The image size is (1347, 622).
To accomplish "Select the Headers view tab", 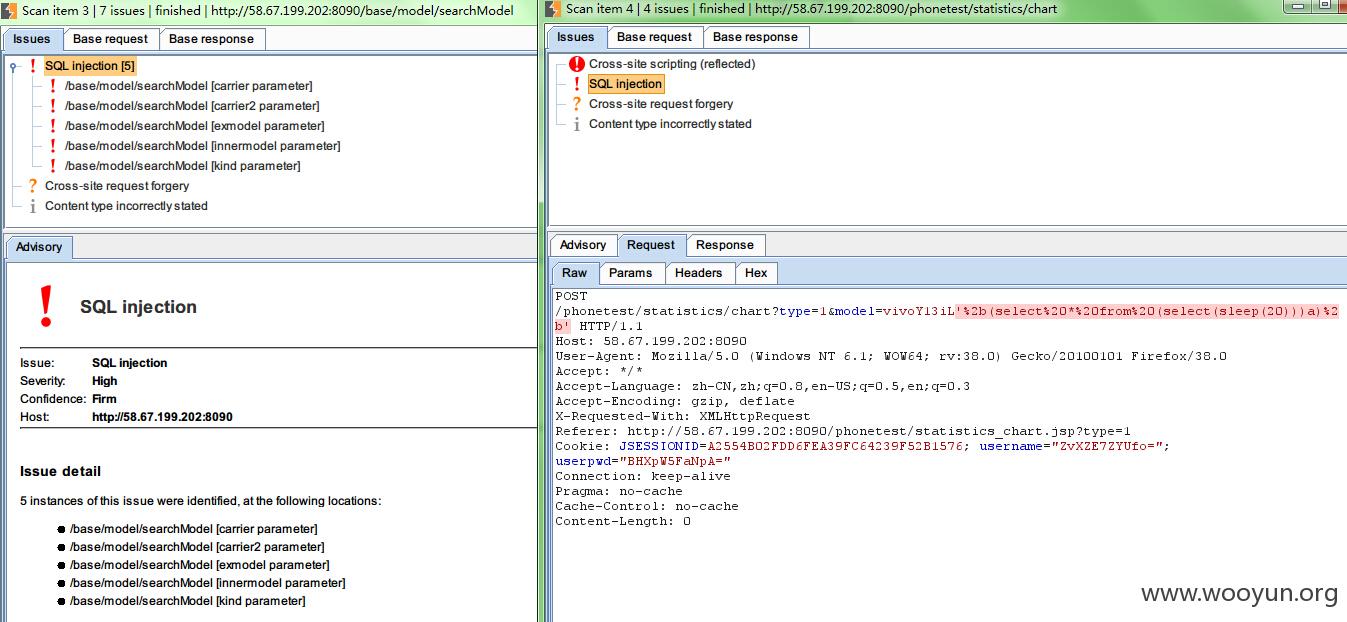I will [698, 273].
